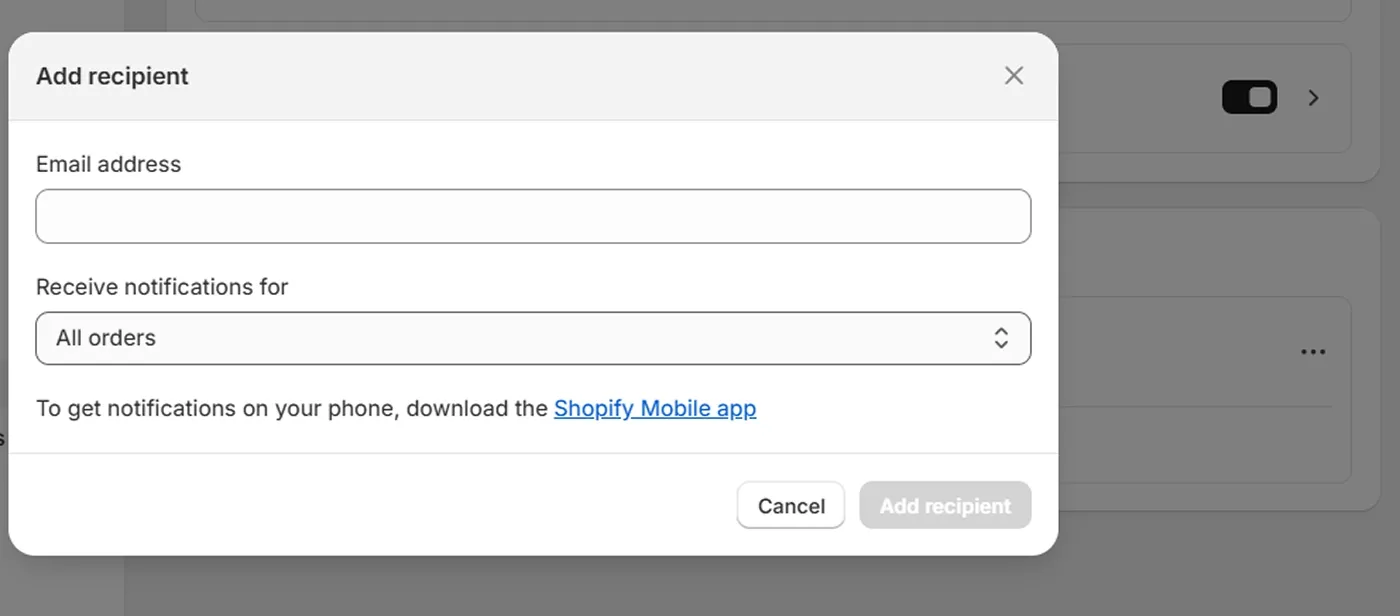Click the caret icon inside the orders dropdown
This screenshot has height=616, width=1400.
click(x=1001, y=338)
